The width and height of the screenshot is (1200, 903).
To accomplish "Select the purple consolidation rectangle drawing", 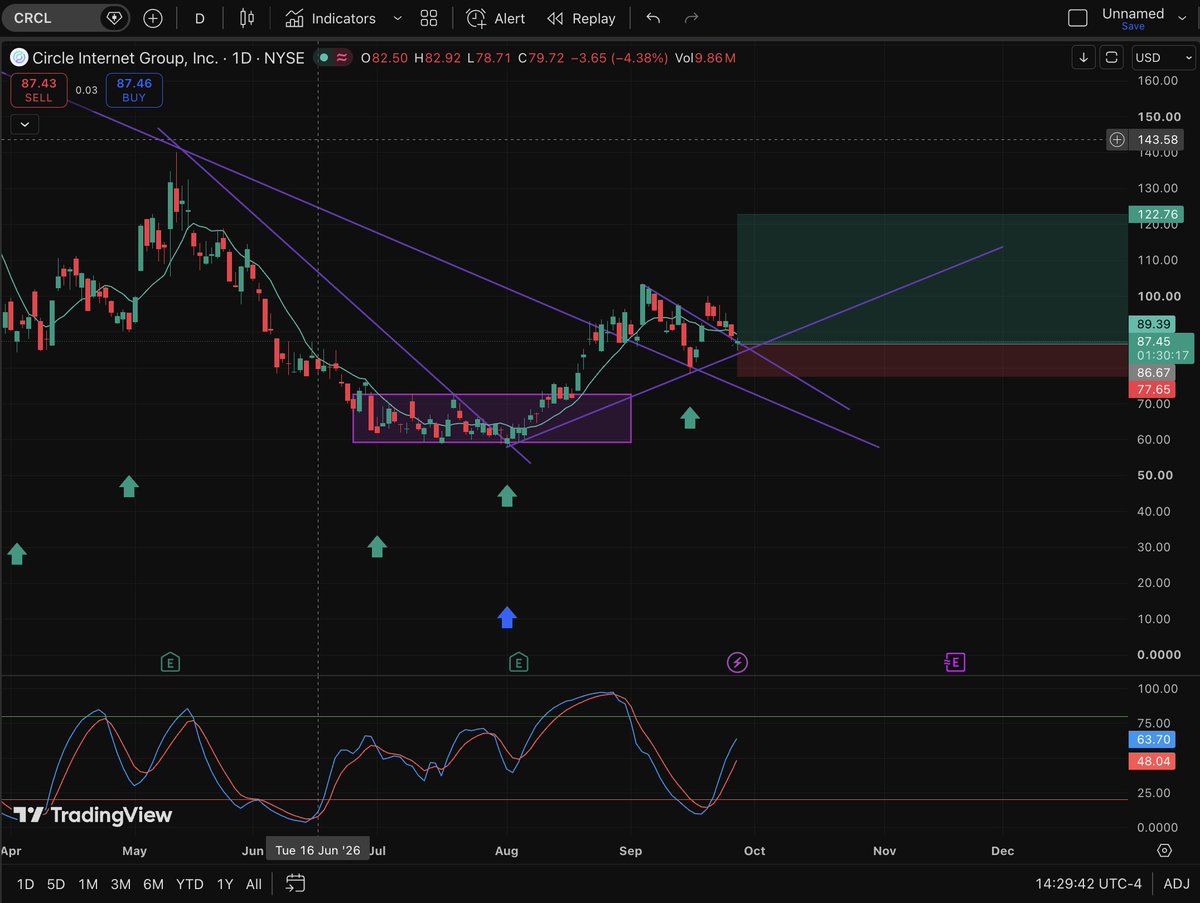I will pos(492,418).
